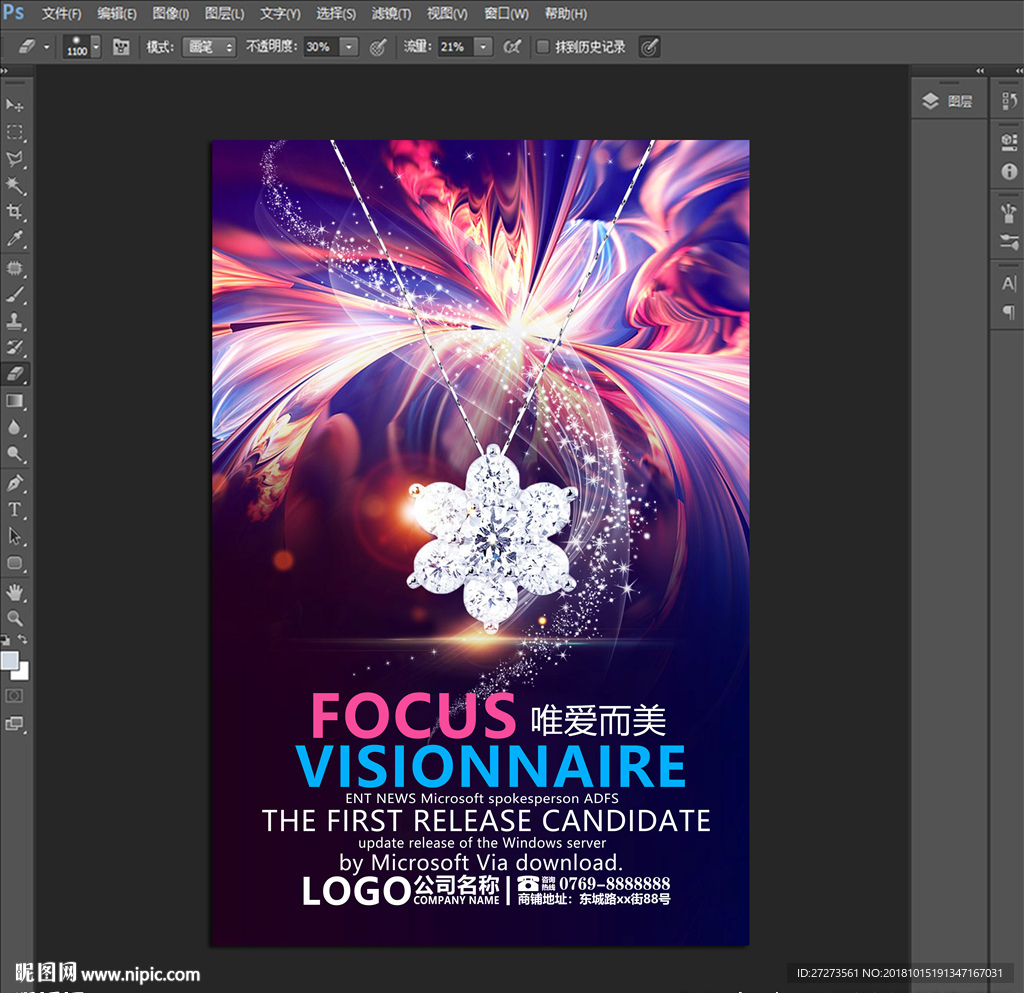This screenshot has height=993, width=1024.
Task: Open the Brush Presets panel icon
Action: 1009,242
